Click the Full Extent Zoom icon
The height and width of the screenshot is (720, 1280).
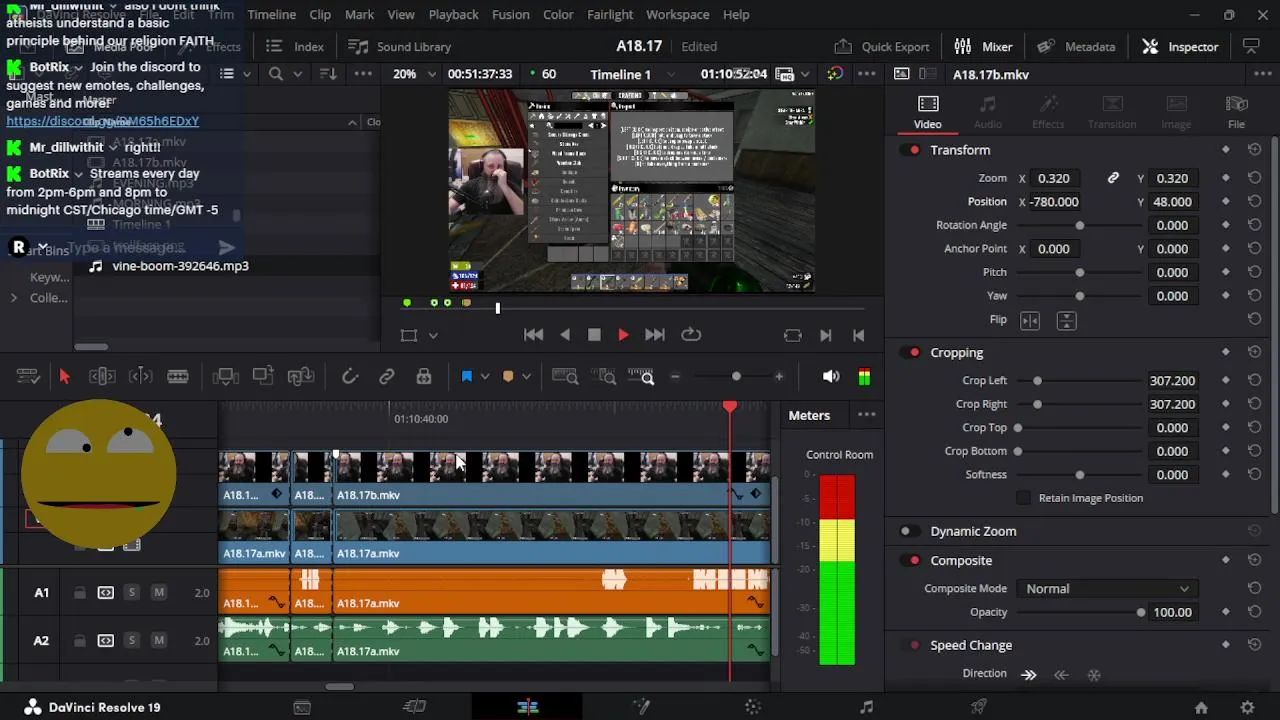pos(565,377)
